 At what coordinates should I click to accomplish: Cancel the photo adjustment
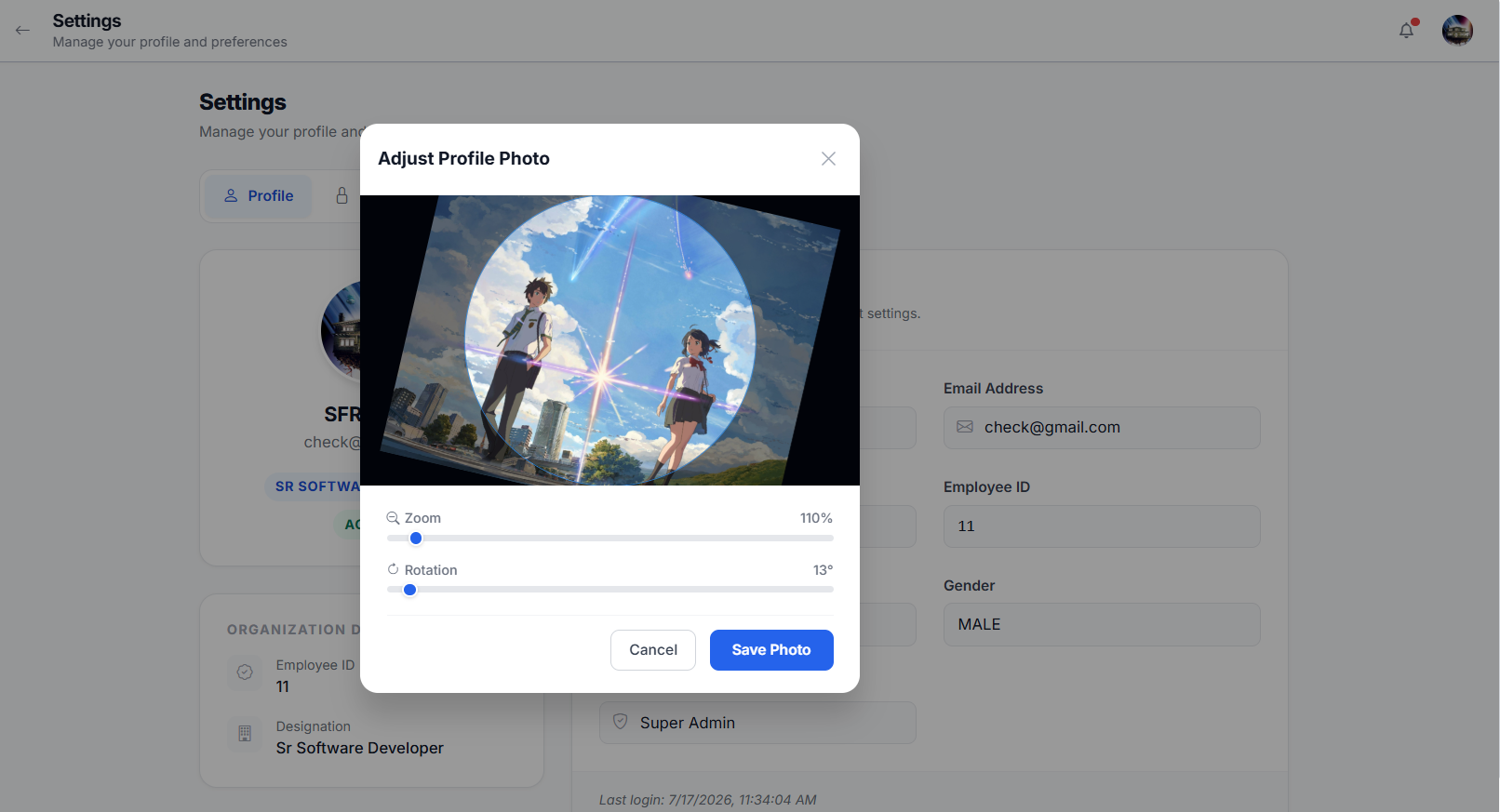(x=653, y=650)
